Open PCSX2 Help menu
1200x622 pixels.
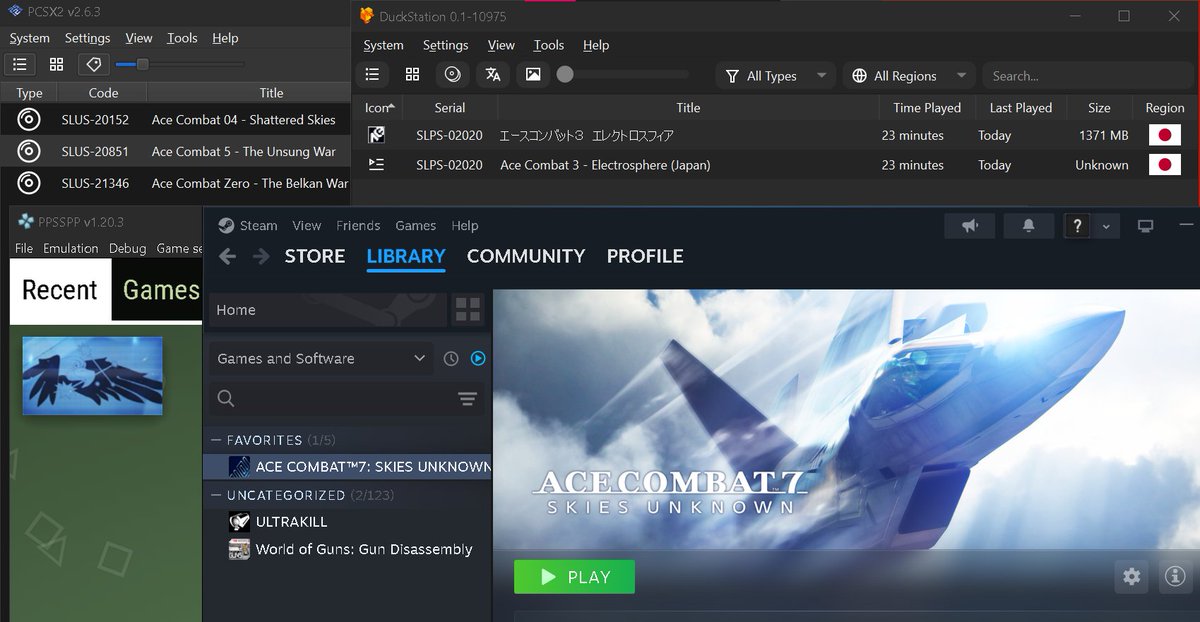[x=225, y=38]
